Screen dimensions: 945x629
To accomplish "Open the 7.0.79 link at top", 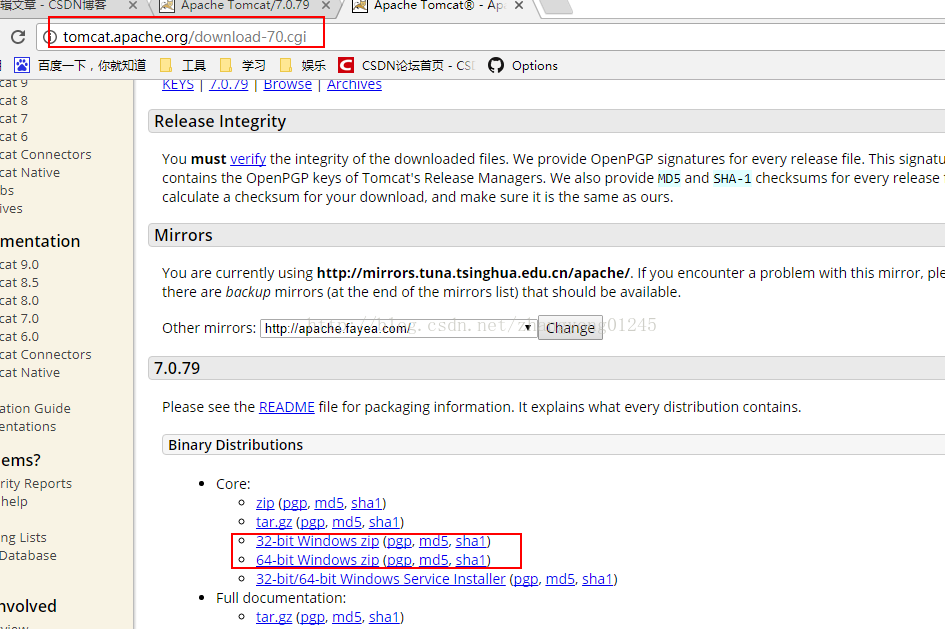I will click(229, 84).
